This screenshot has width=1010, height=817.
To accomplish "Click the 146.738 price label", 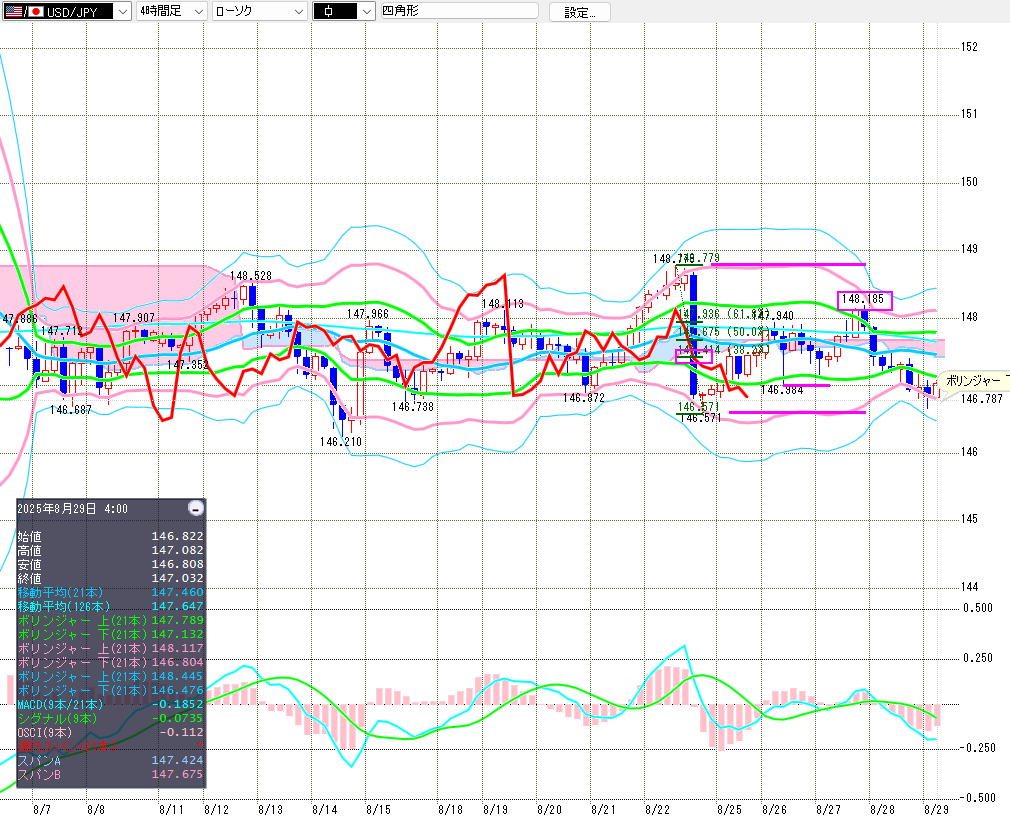I will (x=413, y=407).
